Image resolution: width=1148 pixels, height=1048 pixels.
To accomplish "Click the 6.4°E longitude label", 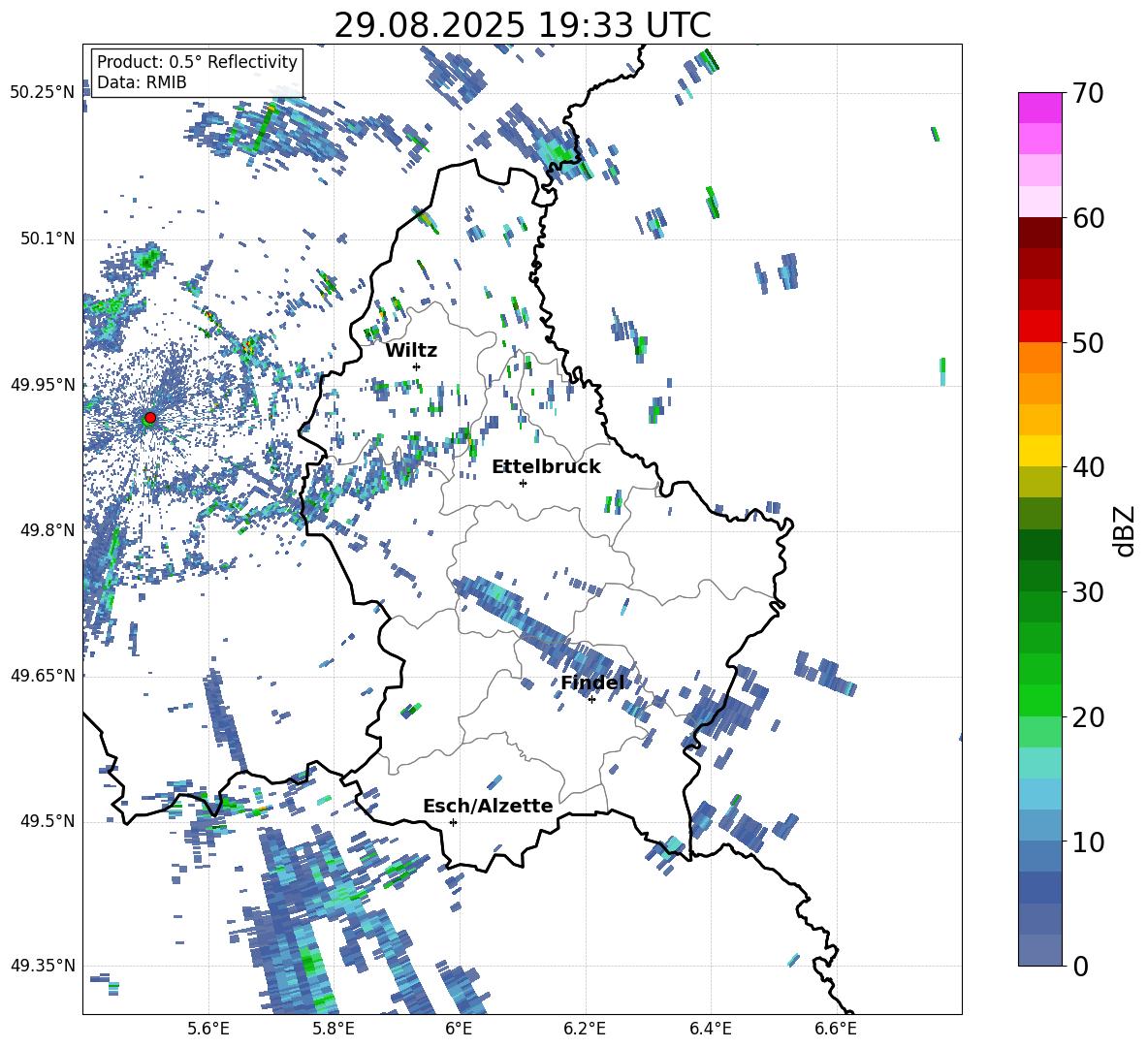I will point(710,1030).
